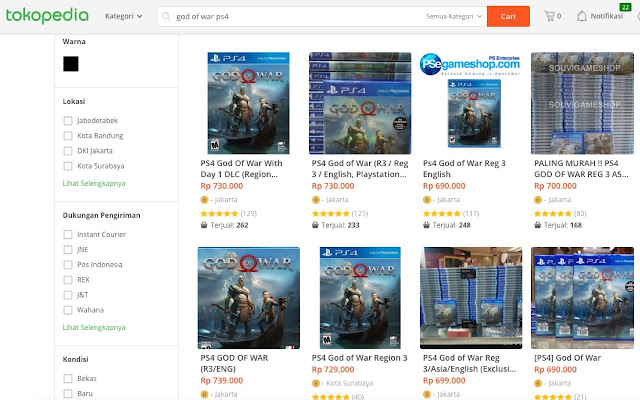
Task: Tick the Jabodetabek location checkbox
Action: coord(68,120)
